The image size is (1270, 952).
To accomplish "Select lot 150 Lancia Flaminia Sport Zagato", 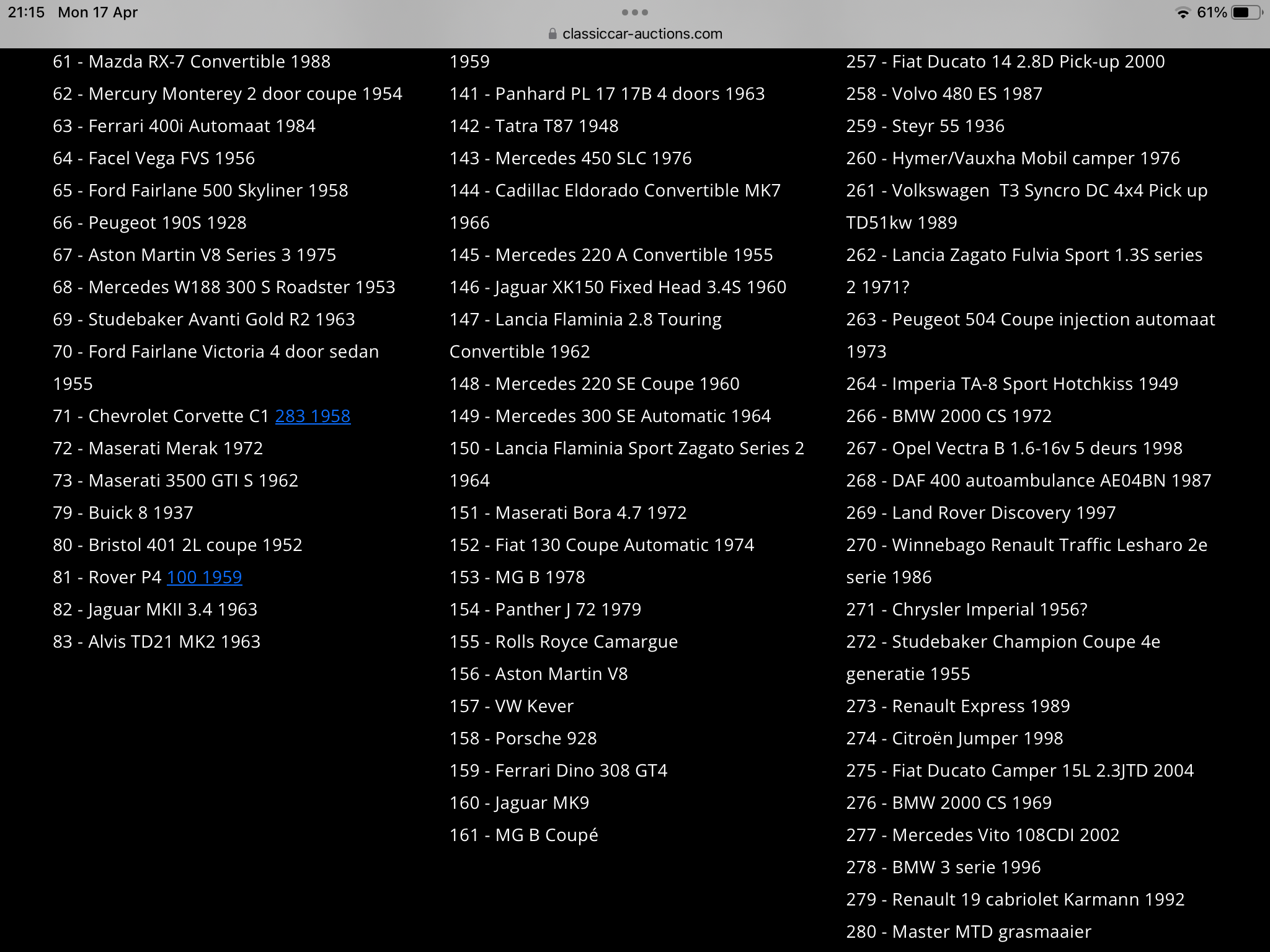I will click(x=627, y=464).
